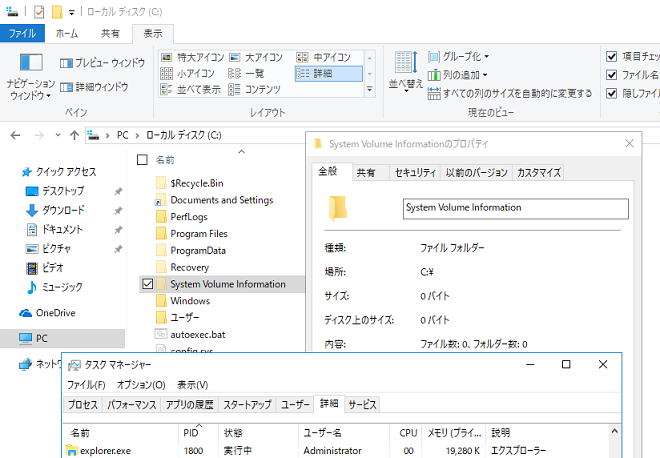The image size is (660, 458).
Task: Click properties icon in quick access toolbar
Action: point(39,12)
